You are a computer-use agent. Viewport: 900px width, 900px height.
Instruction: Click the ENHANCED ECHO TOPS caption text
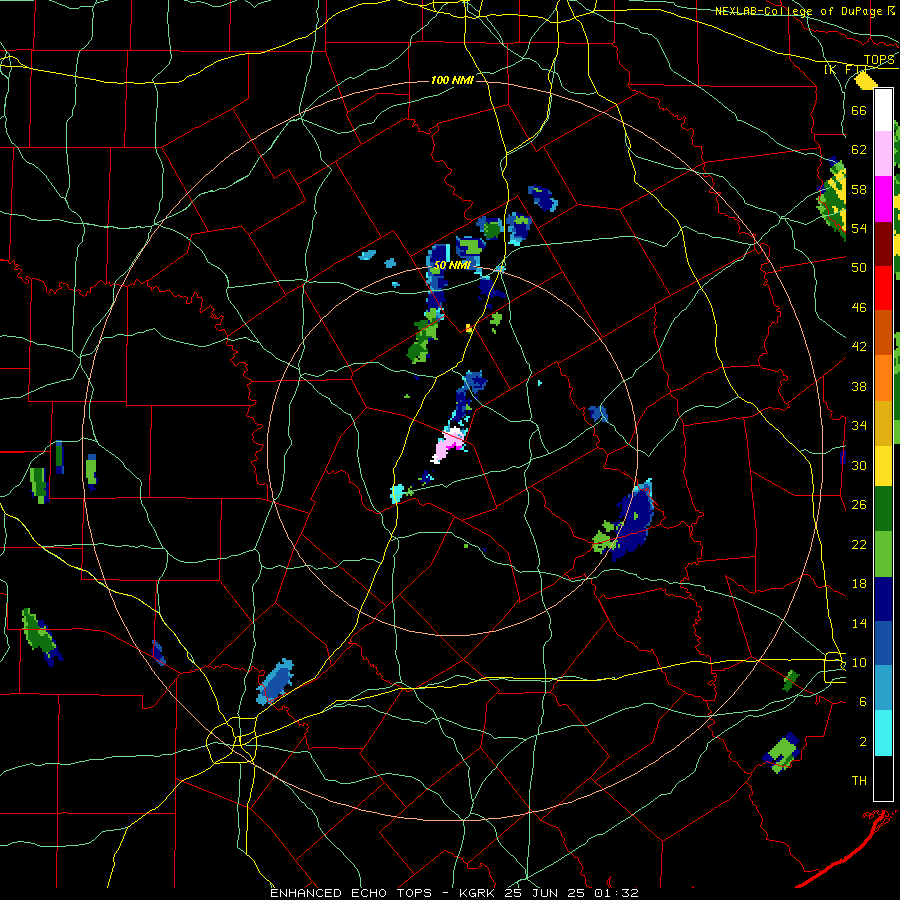click(351, 893)
